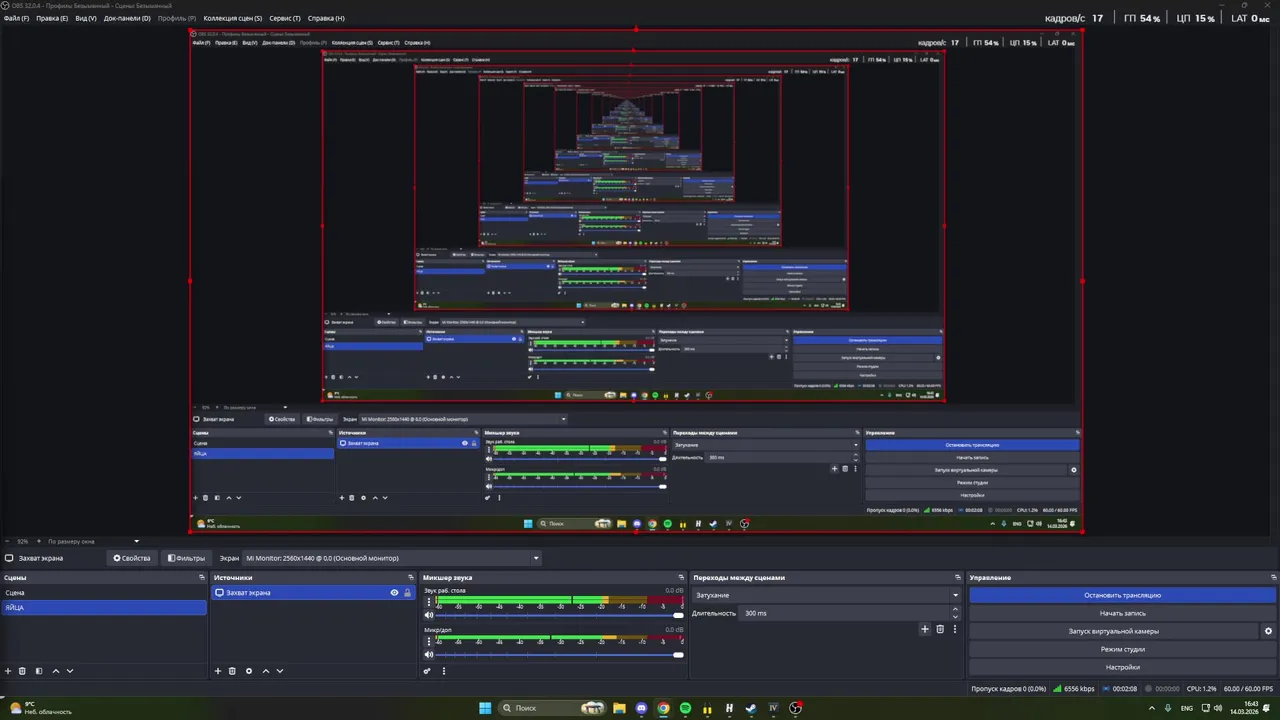Move source up arrow in Источники panel

point(265,671)
